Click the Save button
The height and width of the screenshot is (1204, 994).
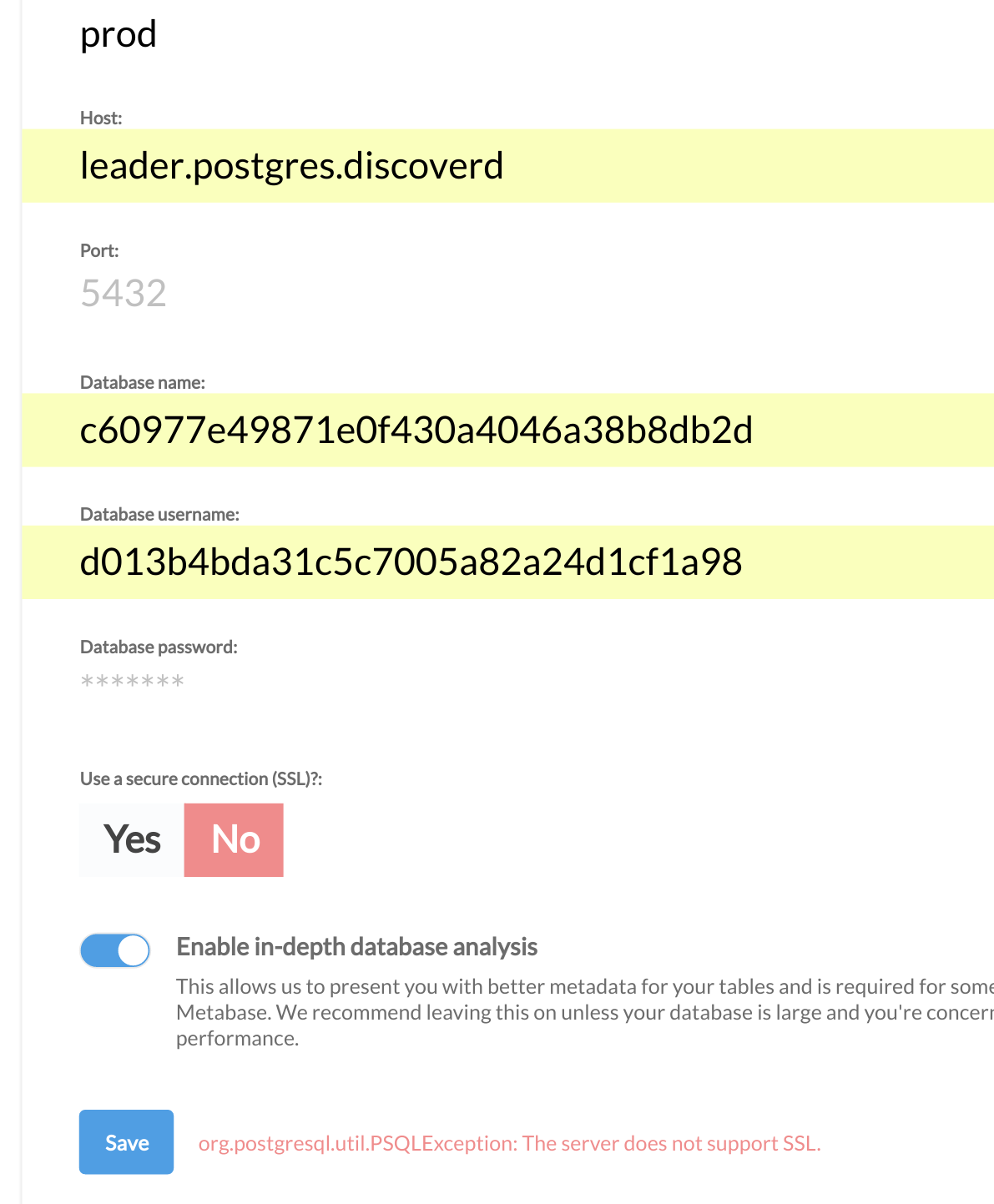[126, 1142]
